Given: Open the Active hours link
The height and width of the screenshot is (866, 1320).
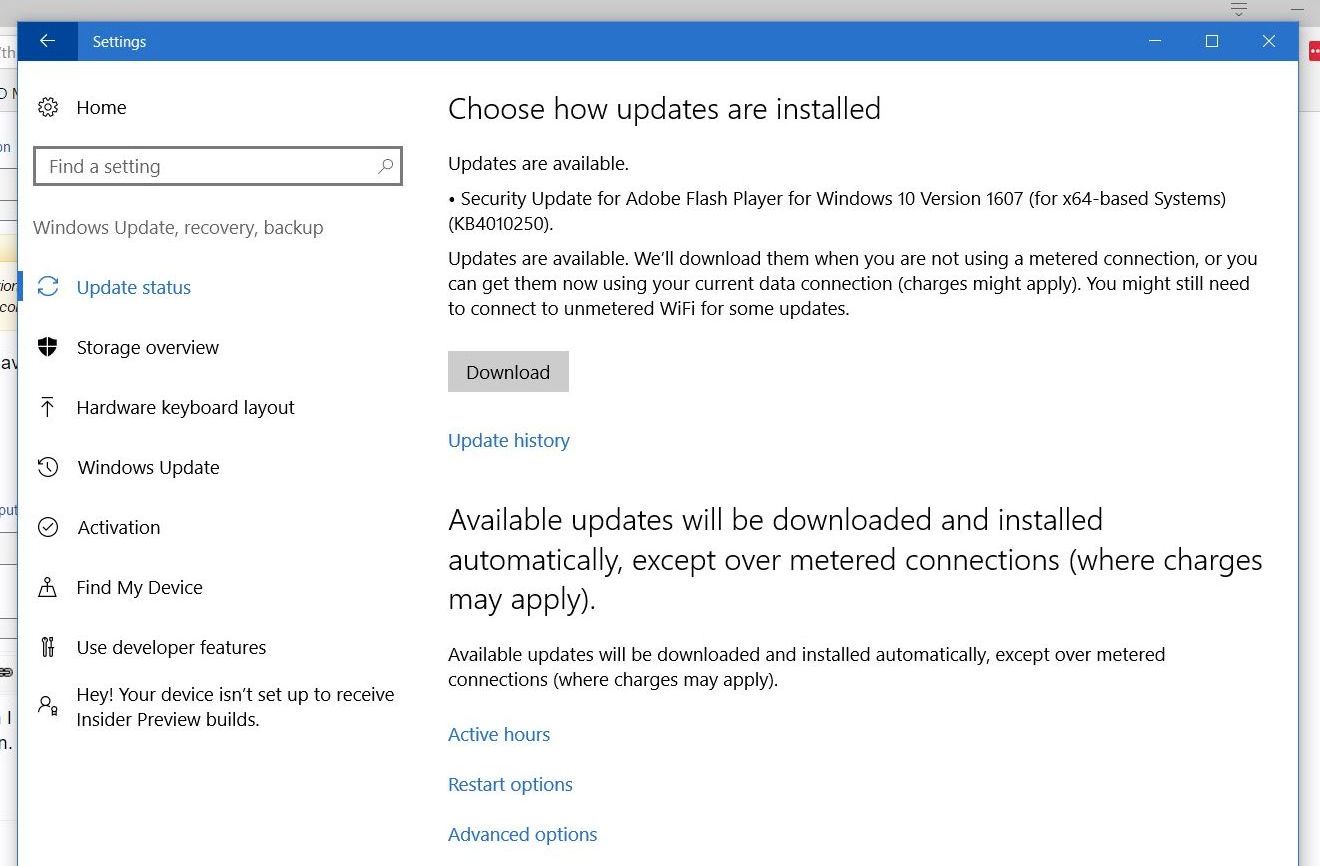Looking at the screenshot, I should point(498,734).
